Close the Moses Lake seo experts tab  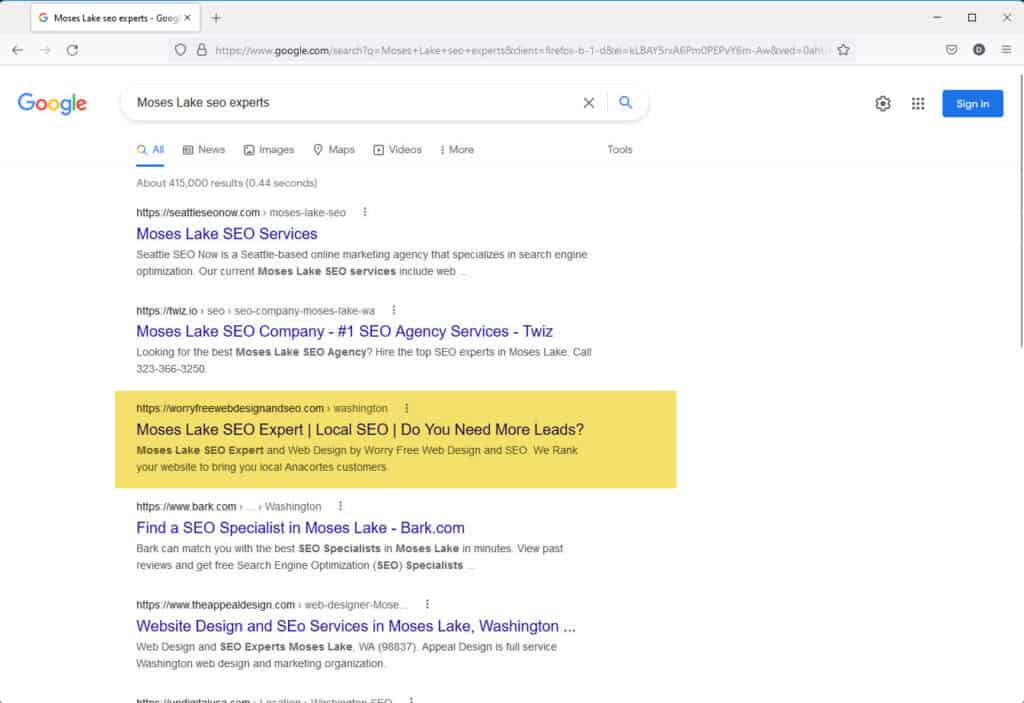point(187,18)
